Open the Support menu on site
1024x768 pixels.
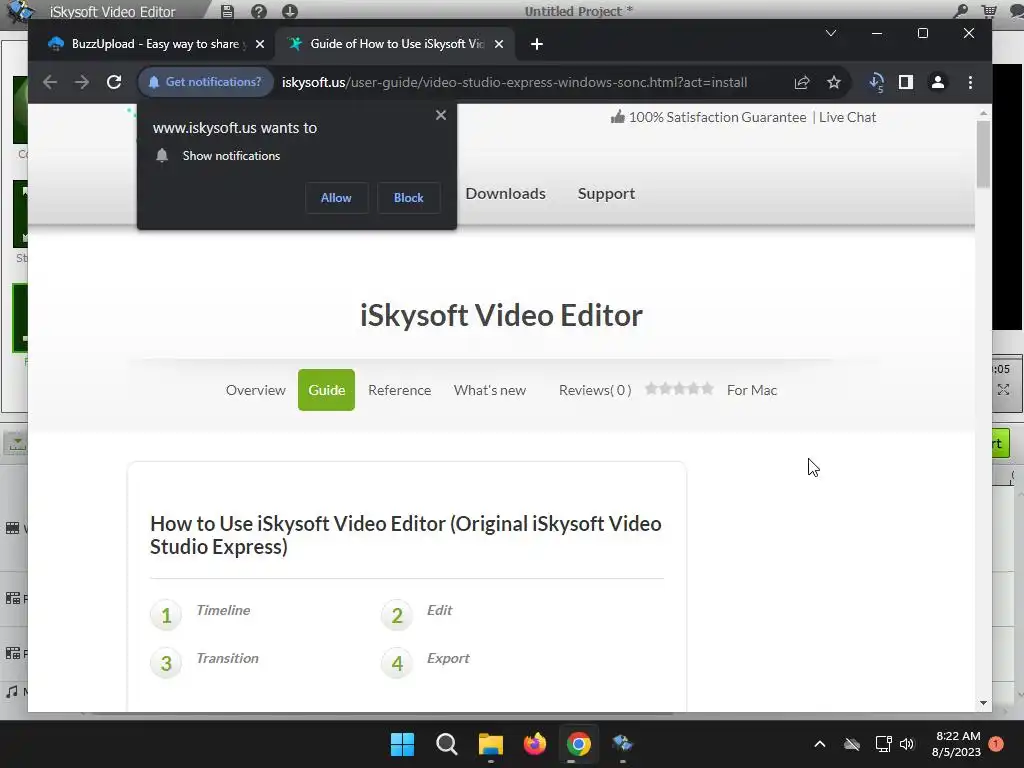pyautogui.click(x=606, y=194)
